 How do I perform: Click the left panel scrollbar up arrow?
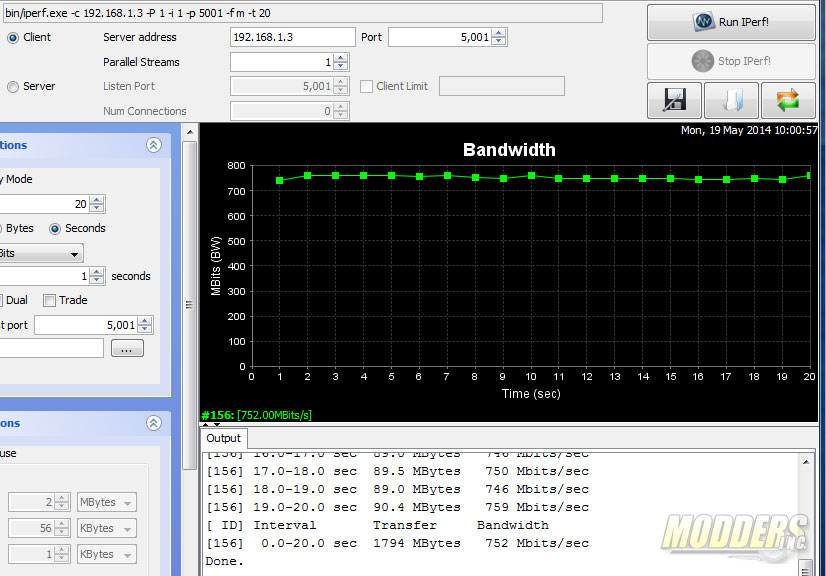pos(190,132)
